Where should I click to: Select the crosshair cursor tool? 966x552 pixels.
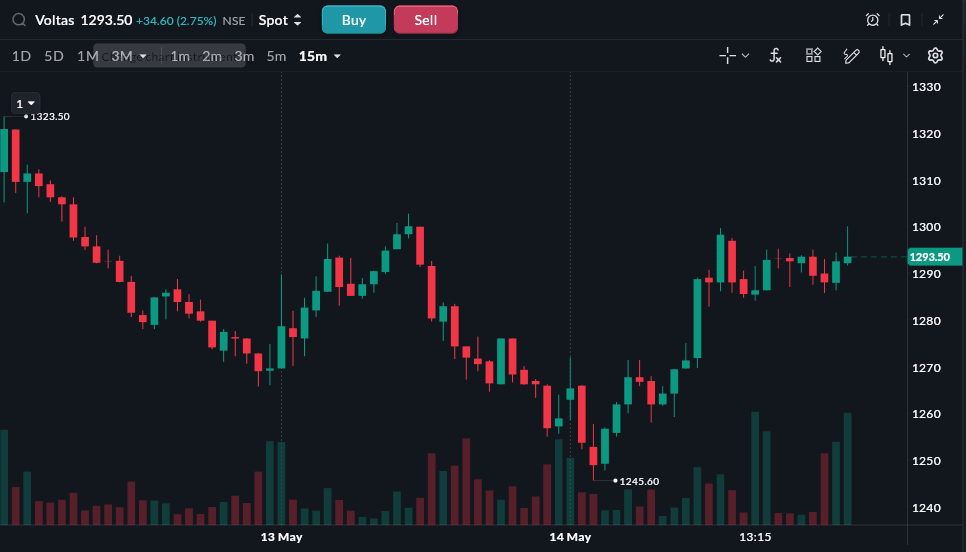pyautogui.click(x=728, y=55)
